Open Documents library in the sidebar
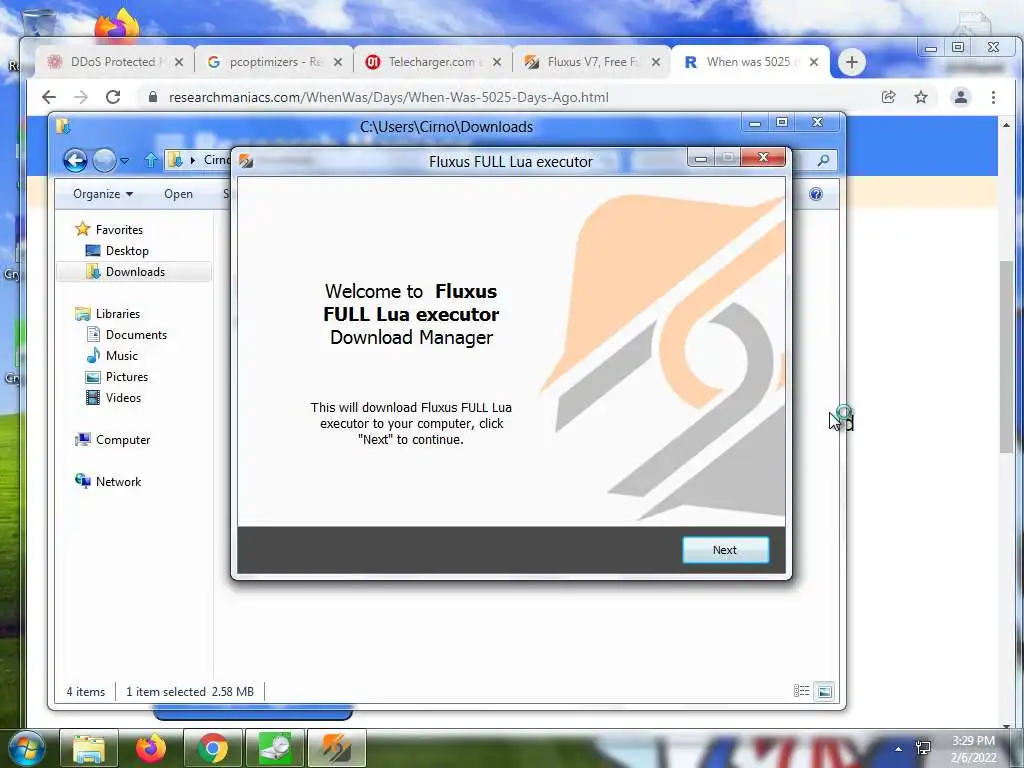1024x768 pixels. (127, 334)
